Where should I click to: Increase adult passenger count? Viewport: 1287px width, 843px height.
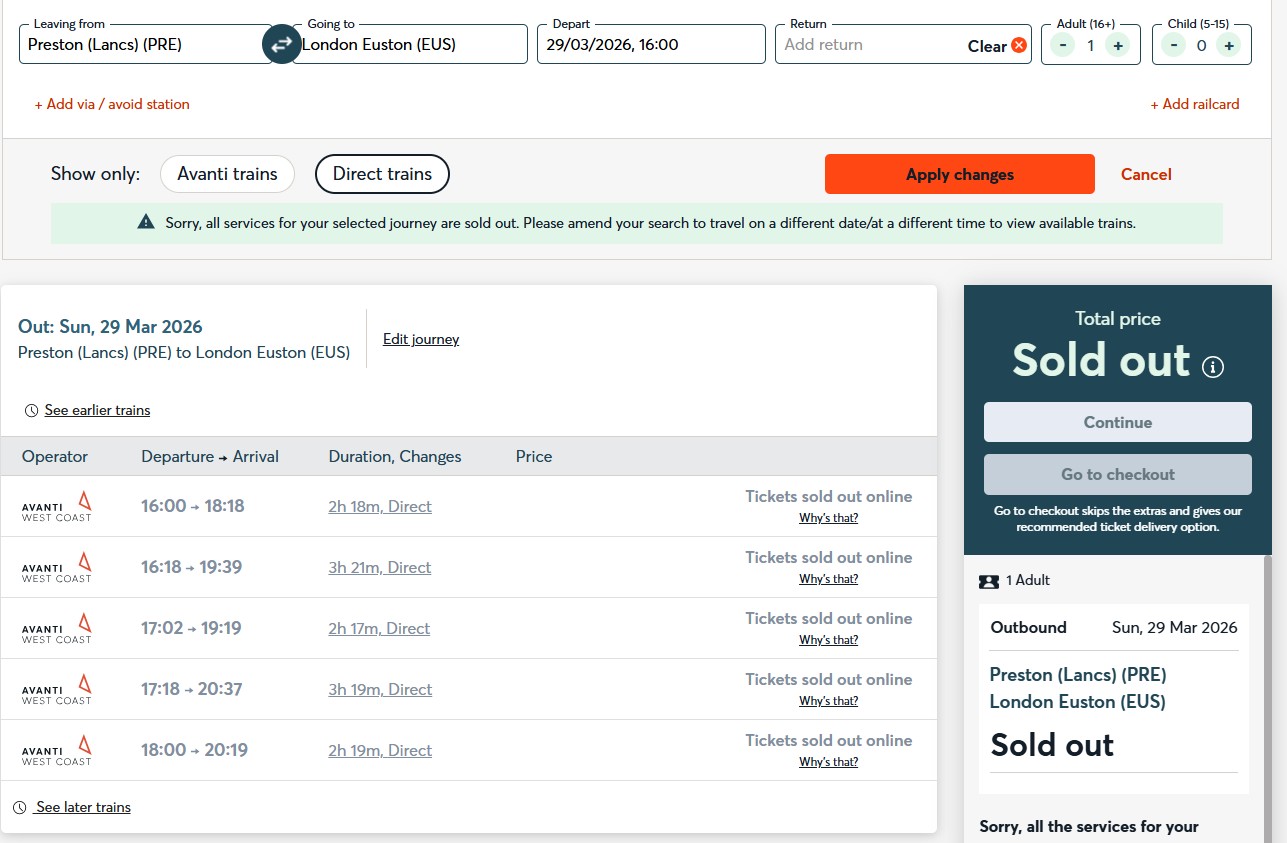point(1118,45)
